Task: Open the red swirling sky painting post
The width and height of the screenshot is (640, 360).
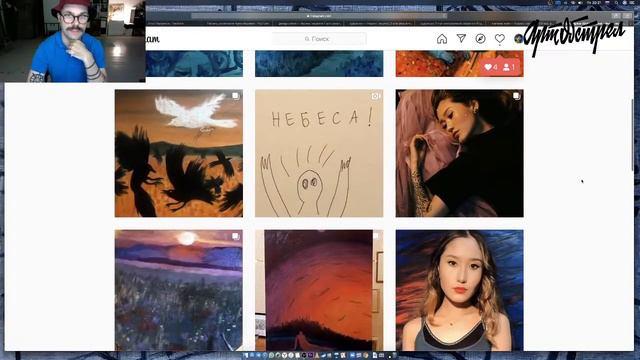Action: tap(319, 290)
